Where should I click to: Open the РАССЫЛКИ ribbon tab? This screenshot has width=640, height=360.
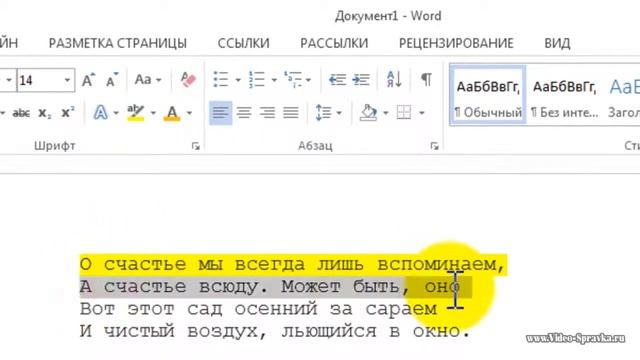(334, 43)
